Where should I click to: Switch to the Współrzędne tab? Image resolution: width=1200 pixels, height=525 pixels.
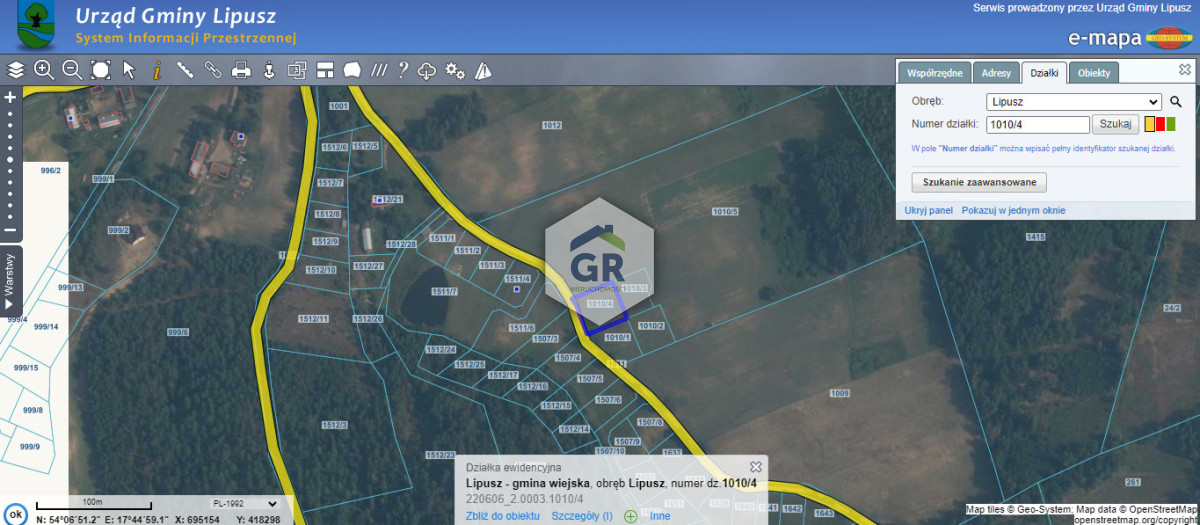point(935,73)
